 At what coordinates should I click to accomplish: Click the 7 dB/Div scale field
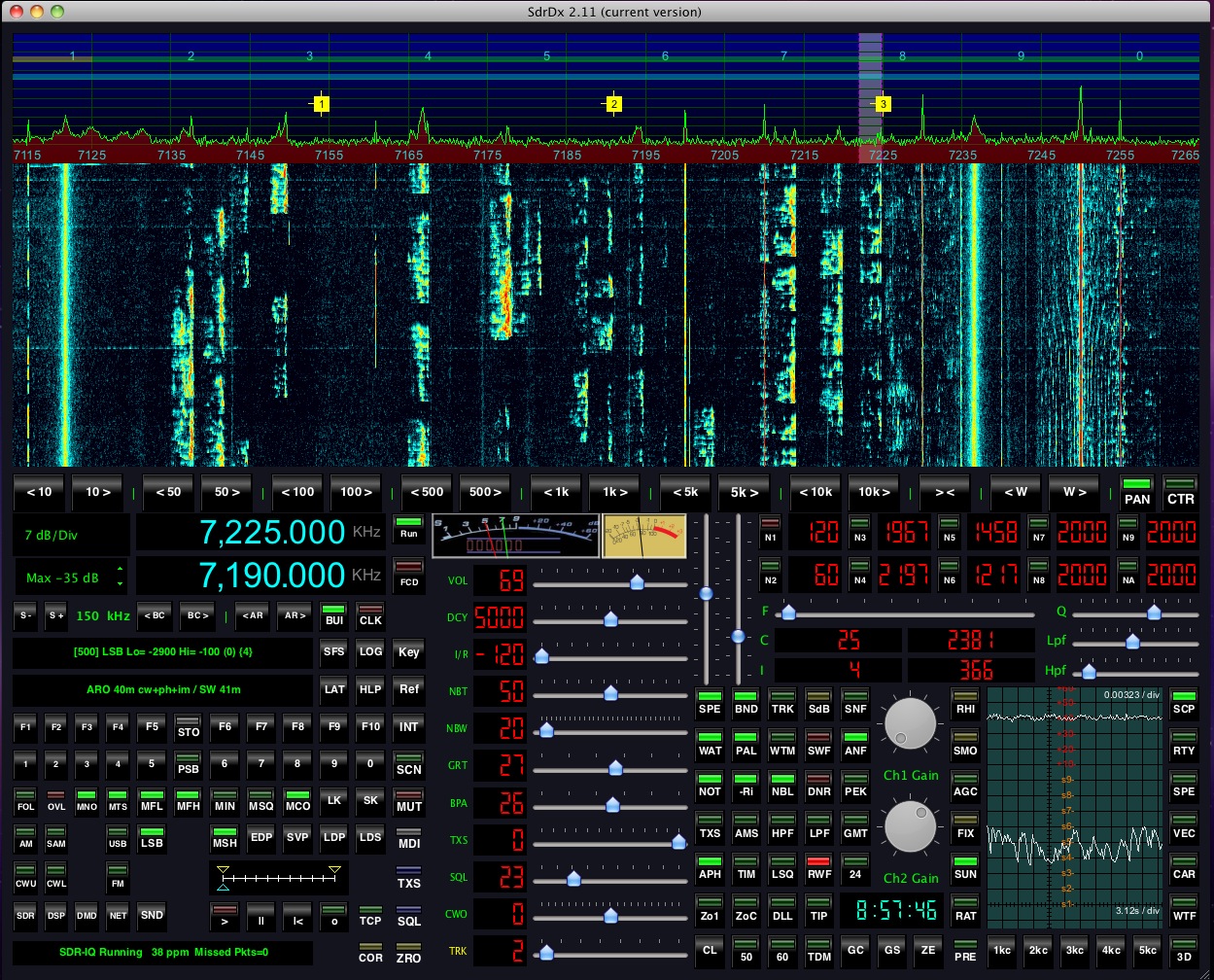pos(70,536)
